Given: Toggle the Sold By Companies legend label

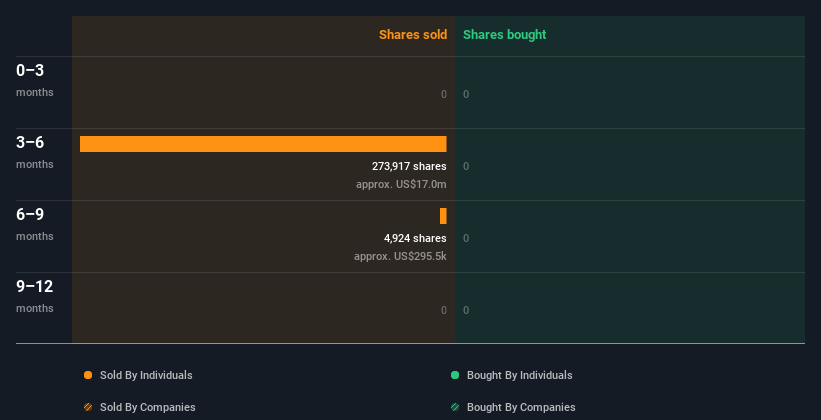Looking at the screenshot, I should click(148, 407).
